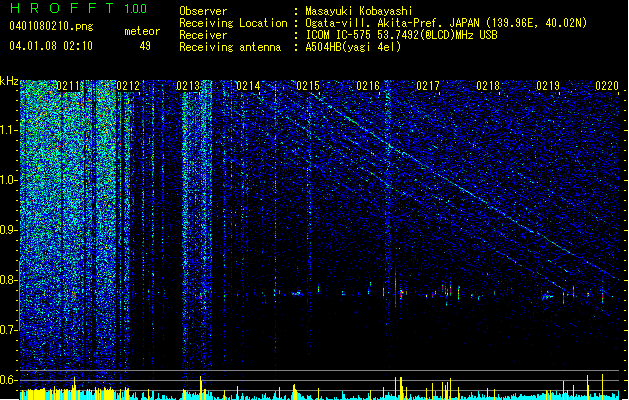Click the date stamp 04.01.08 02:10
629x400 pixels.
51,46
